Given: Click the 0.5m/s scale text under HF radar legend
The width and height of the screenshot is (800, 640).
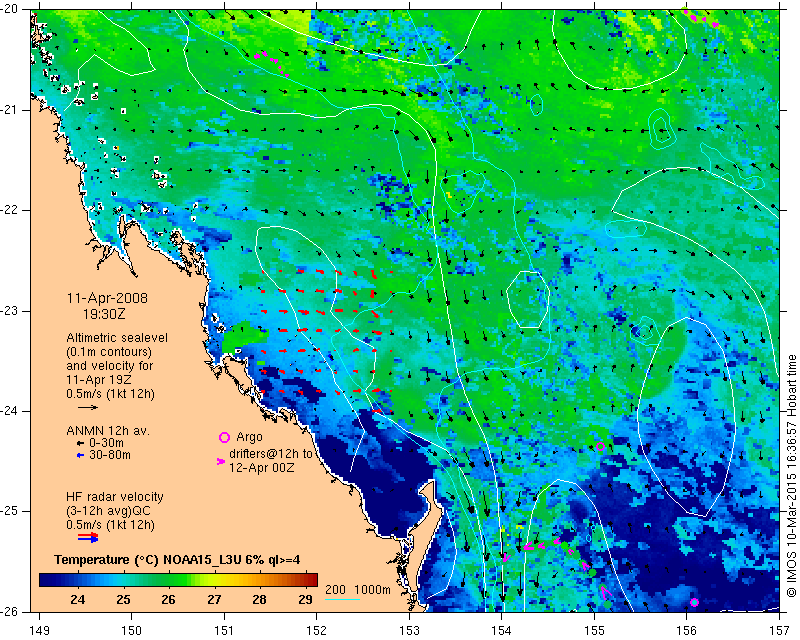Looking at the screenshot, I should (x=110, y=525).
